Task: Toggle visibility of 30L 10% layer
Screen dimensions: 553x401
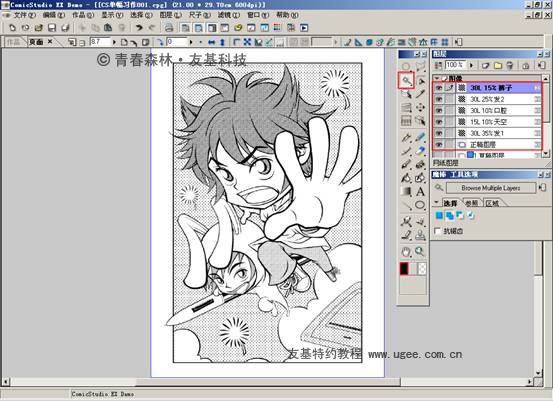Action: (x=438, y=111)
